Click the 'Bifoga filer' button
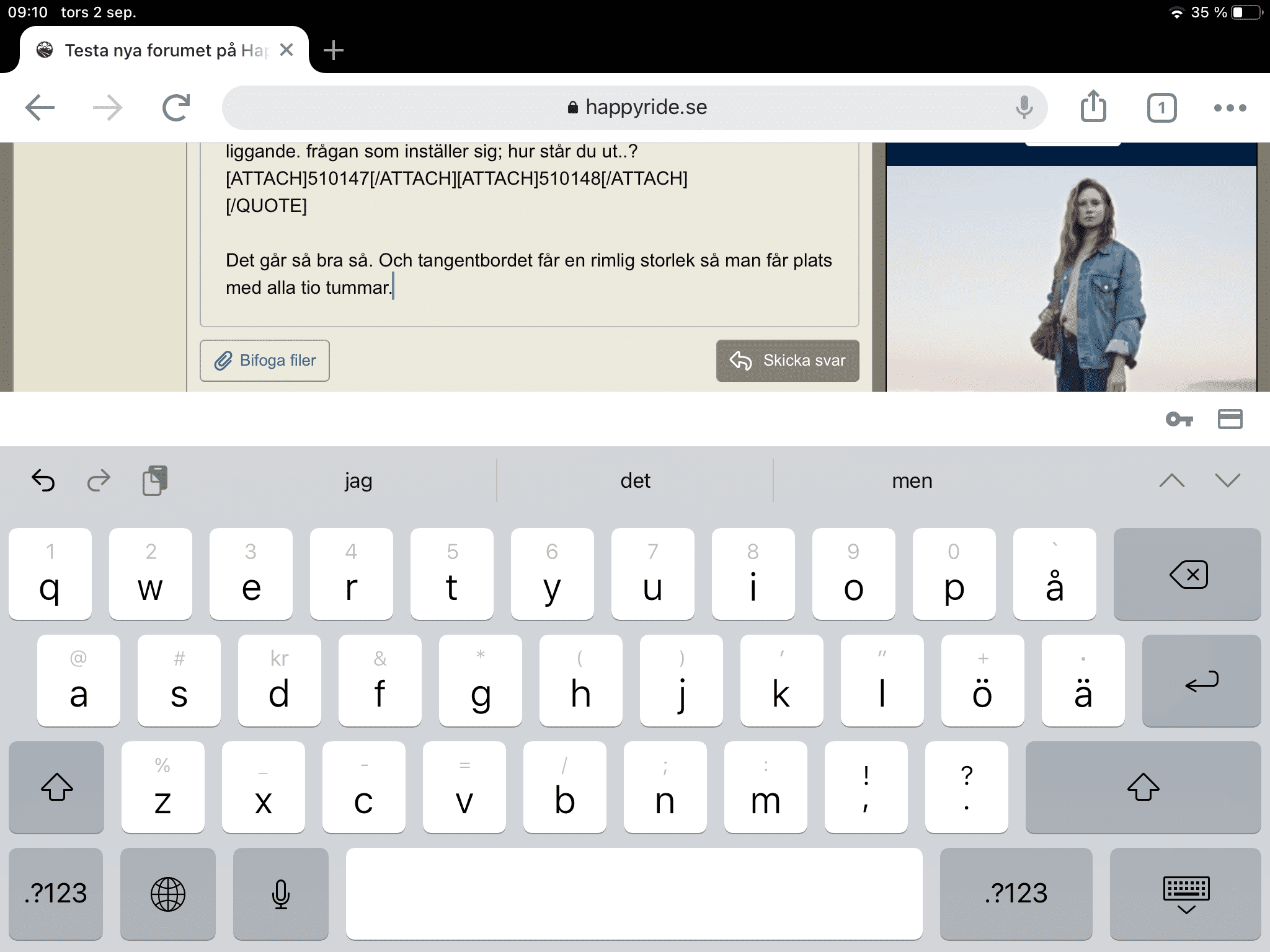The width and height of the screenshot is (1270, 952). 265,360
